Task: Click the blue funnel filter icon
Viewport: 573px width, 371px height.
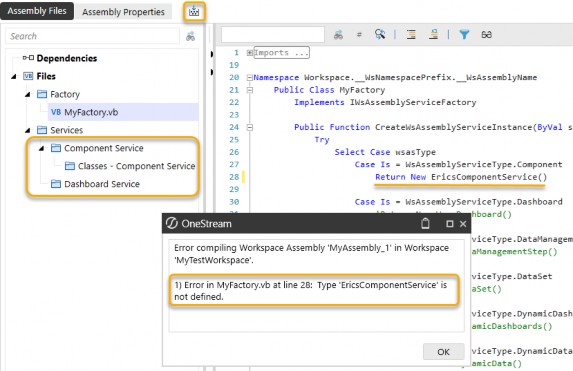Action: [464, 35]
